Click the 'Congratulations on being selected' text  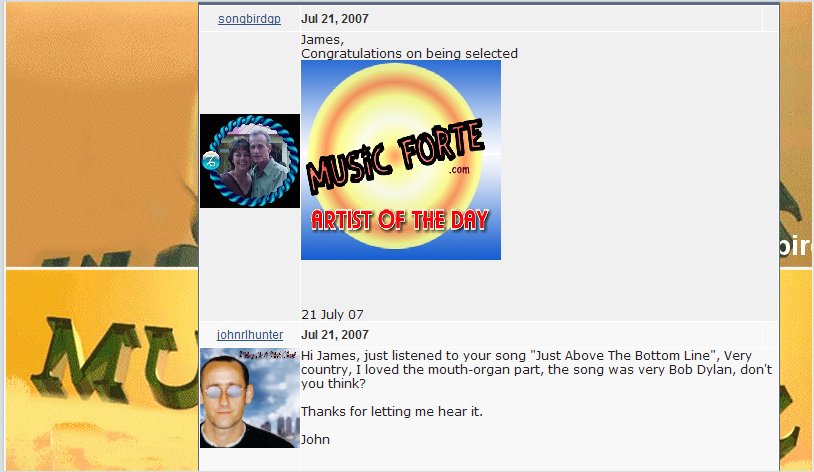pos(409,53)
